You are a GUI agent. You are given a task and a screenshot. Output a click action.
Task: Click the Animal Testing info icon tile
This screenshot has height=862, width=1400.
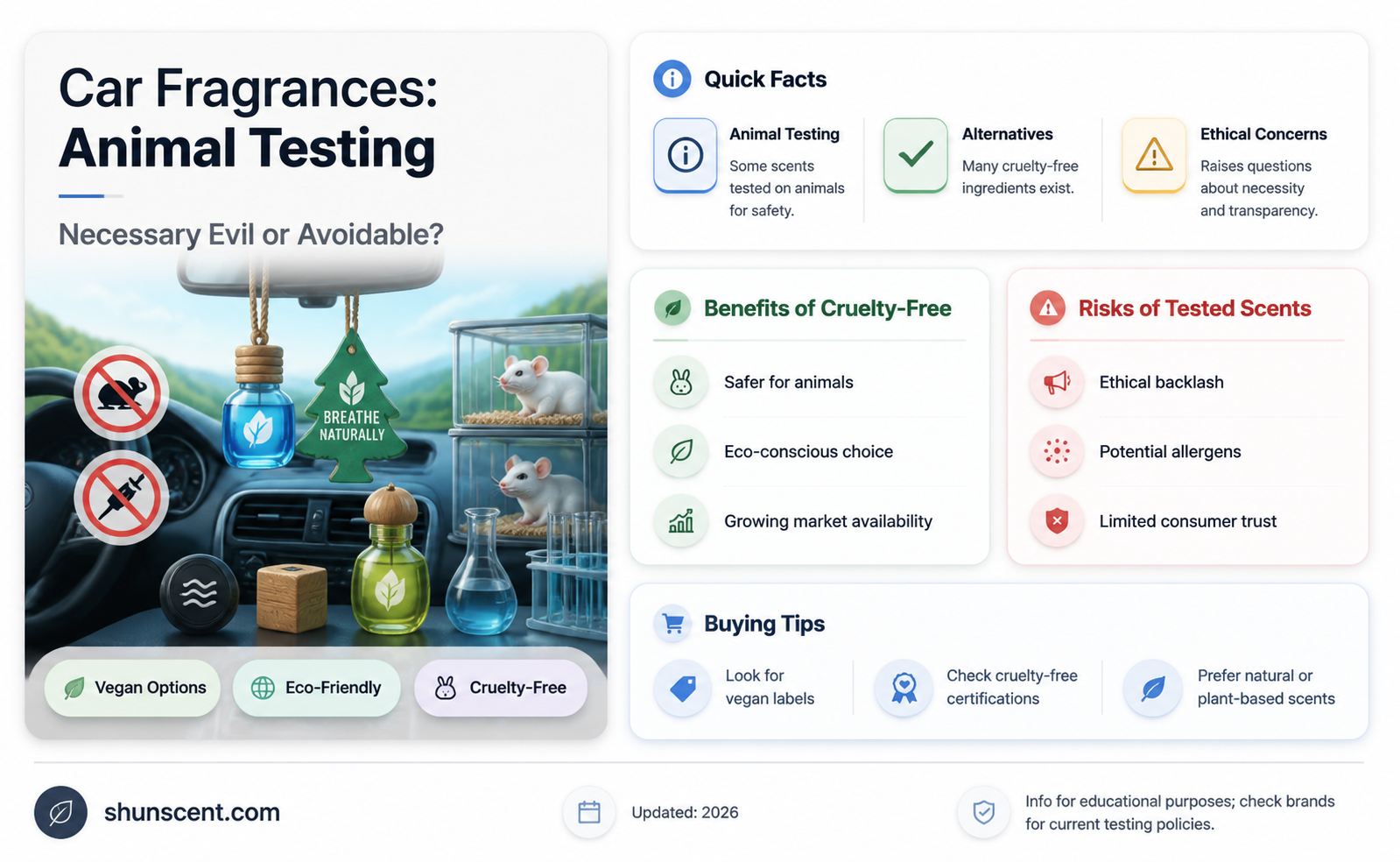(x=686, y=155)
